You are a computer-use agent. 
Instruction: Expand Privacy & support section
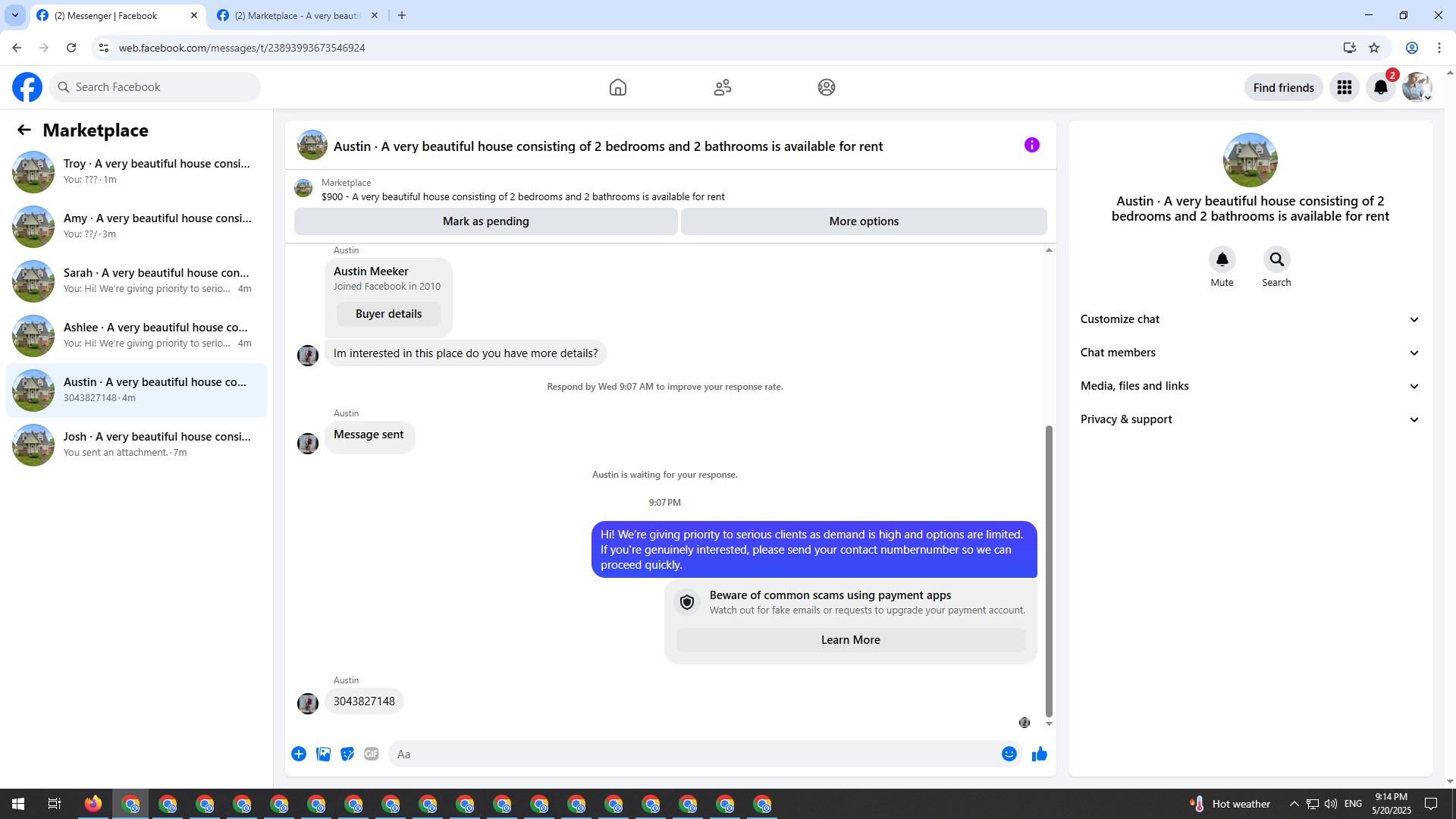pyautogui.click(x=1250, y=419)
